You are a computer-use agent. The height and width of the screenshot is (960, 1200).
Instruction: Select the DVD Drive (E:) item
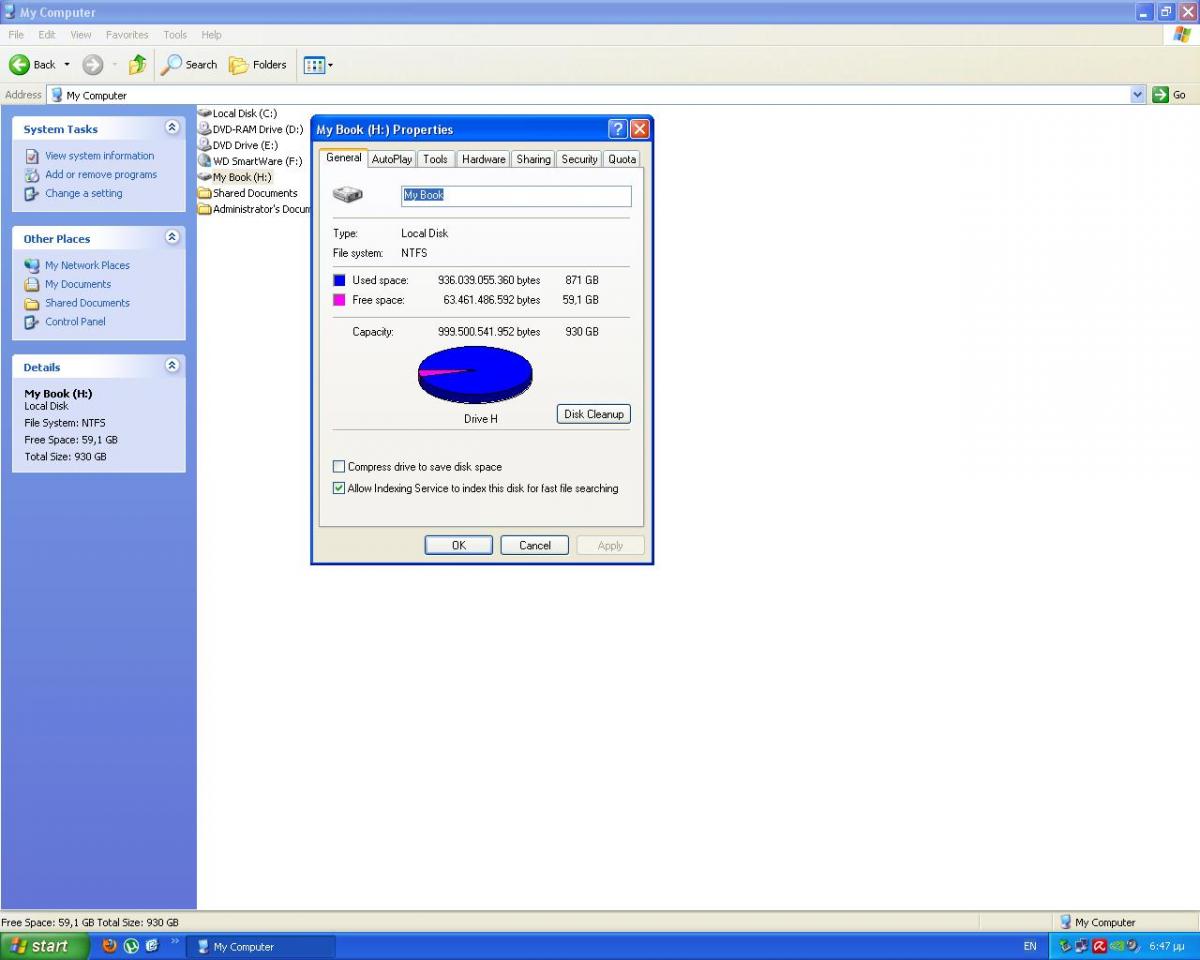[238, 145]
